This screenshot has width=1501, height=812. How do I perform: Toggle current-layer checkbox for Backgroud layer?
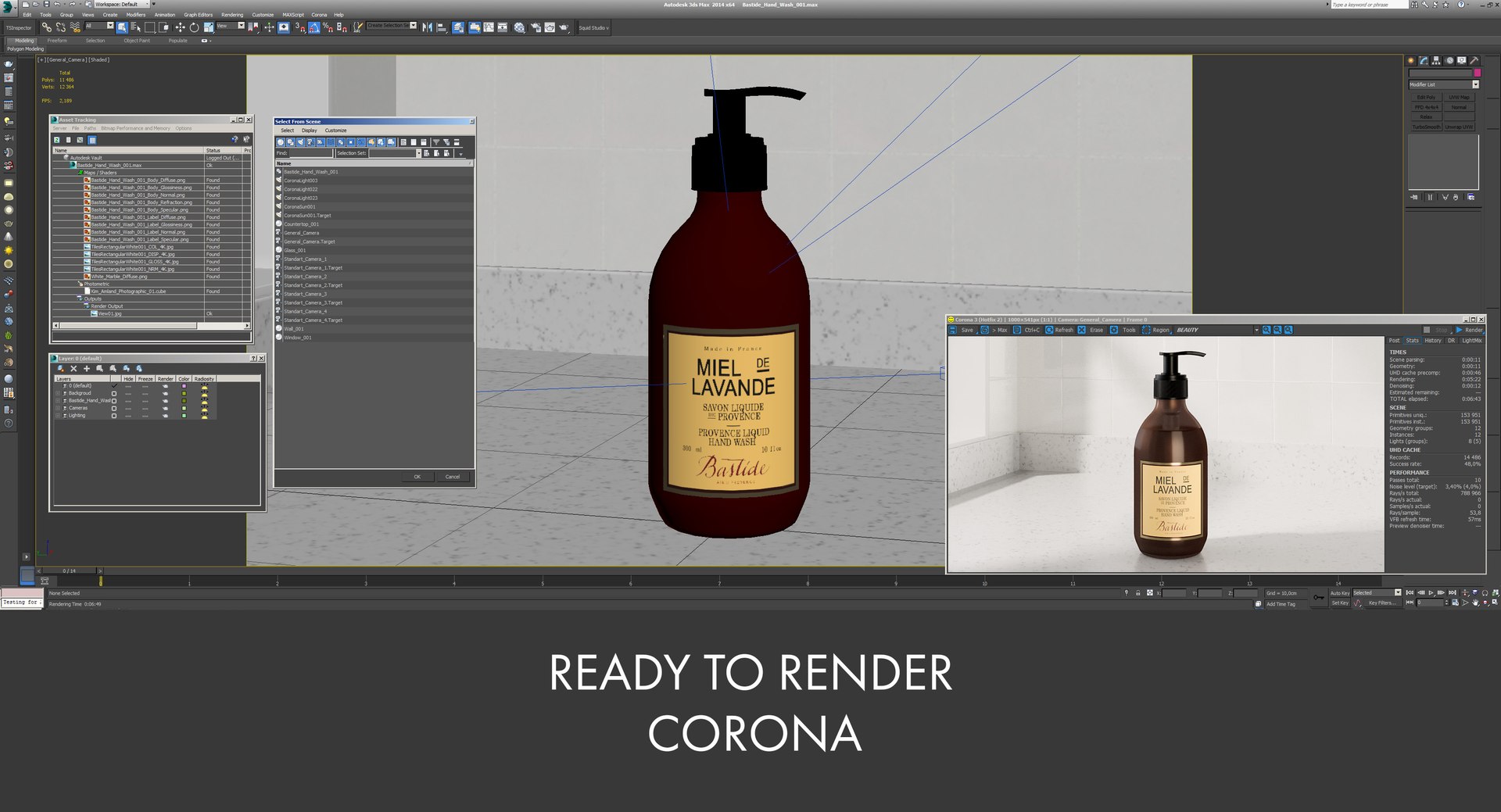click(x=114, y=393)
